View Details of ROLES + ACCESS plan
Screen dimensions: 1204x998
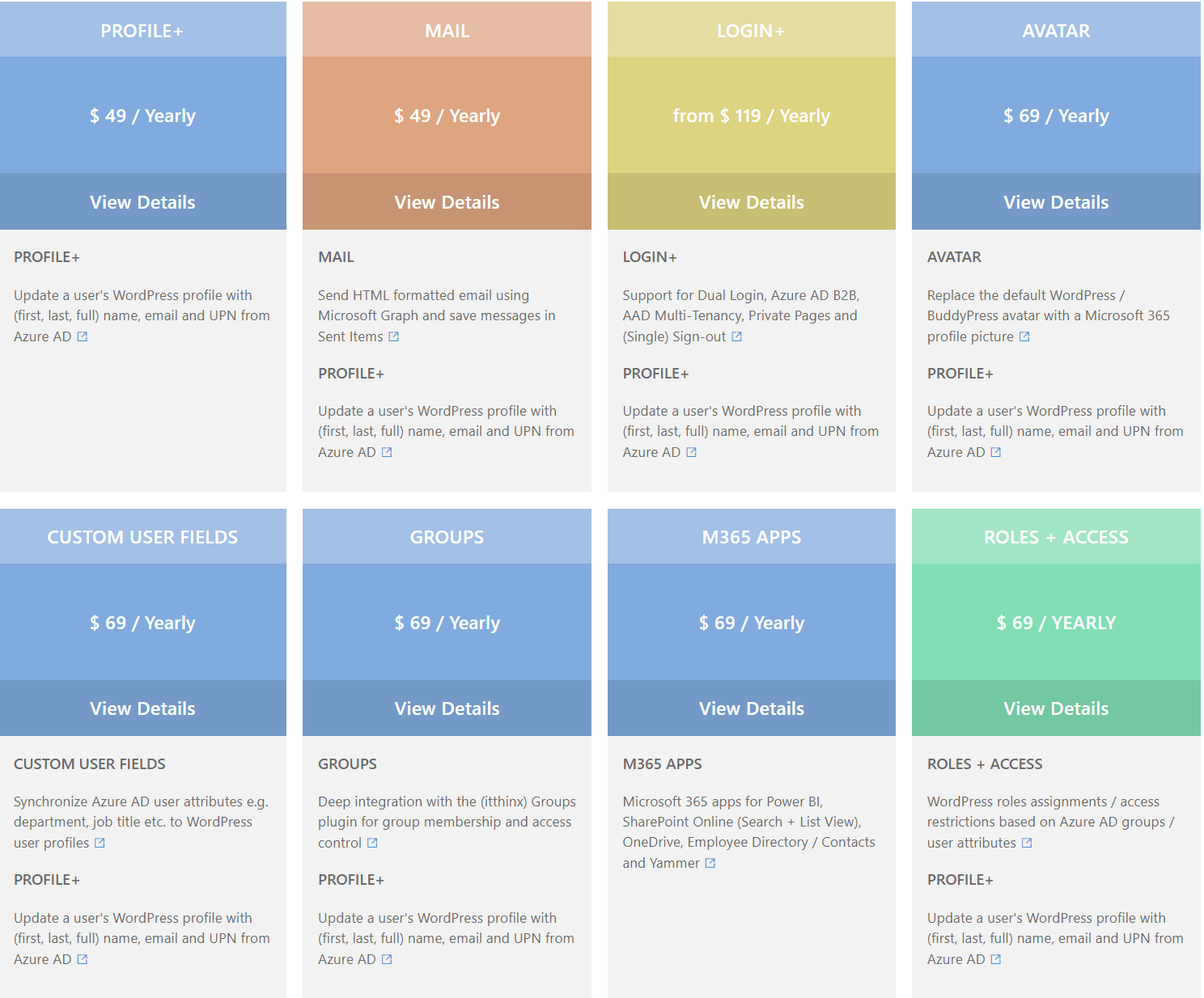(x=1056, y=708)
